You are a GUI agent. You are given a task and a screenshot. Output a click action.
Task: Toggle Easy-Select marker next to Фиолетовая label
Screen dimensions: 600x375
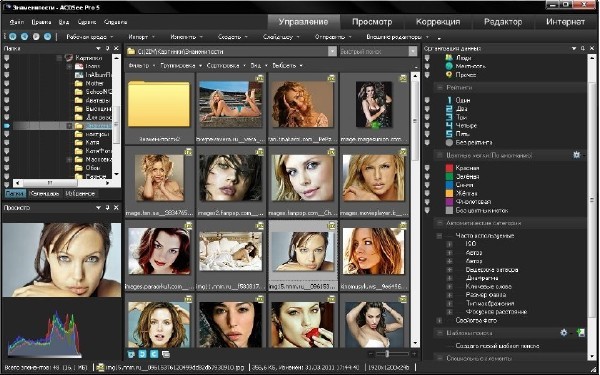click(427, 202)
